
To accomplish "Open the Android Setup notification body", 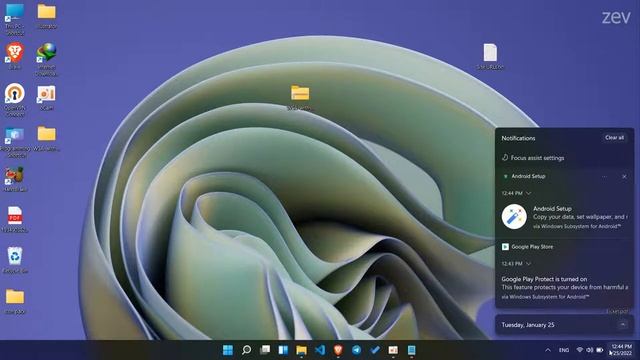I will click(x=564, y=217).
